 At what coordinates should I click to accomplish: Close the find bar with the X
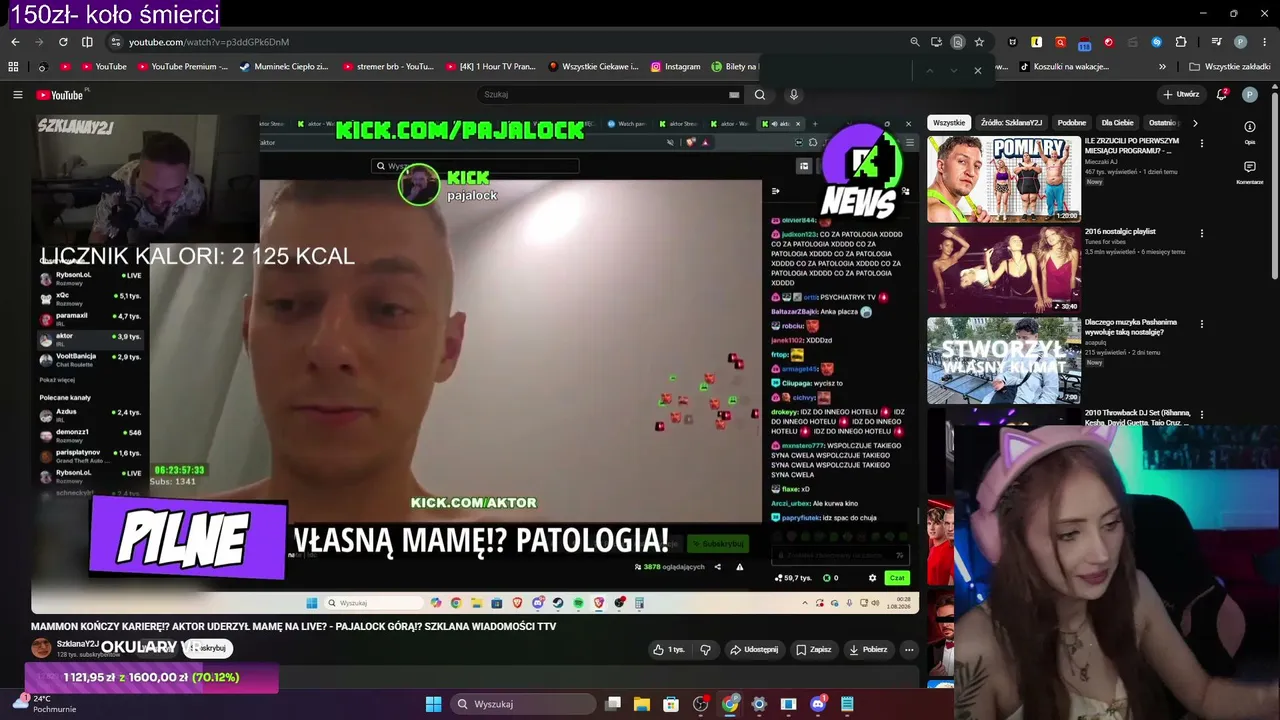click(x=978, y=70)
